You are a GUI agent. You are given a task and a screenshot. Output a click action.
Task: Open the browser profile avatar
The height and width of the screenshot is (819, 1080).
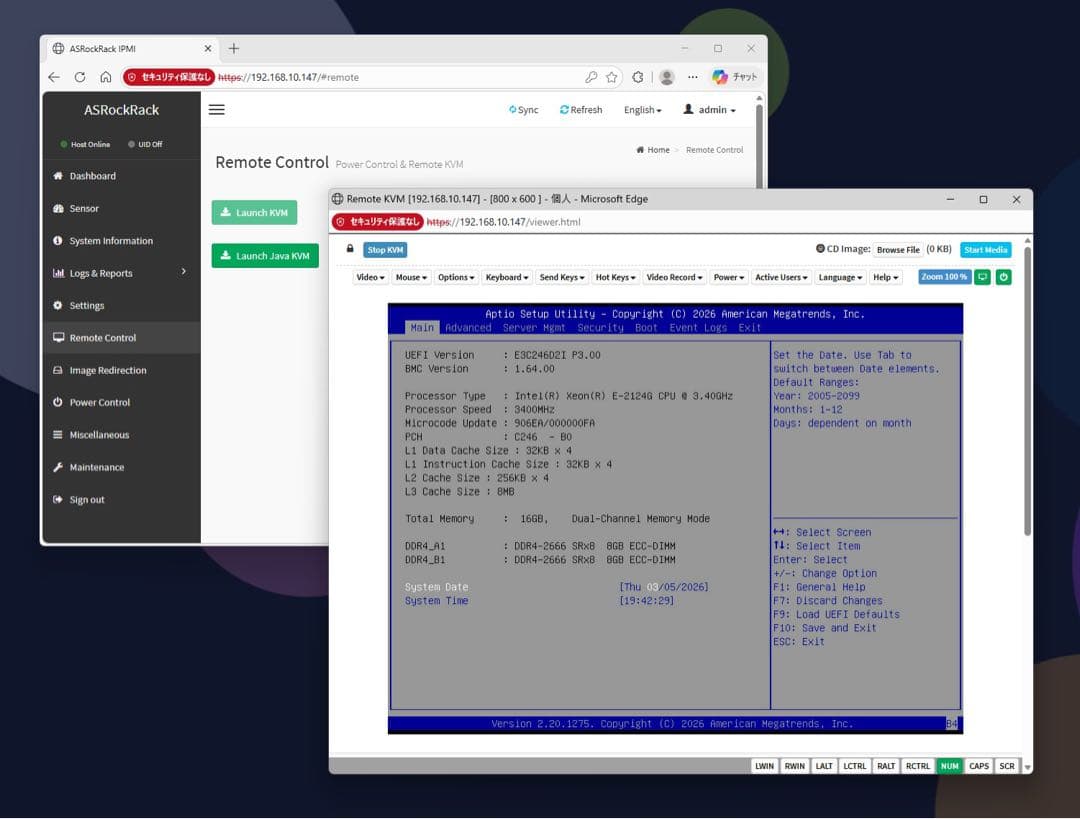[666, 77]
